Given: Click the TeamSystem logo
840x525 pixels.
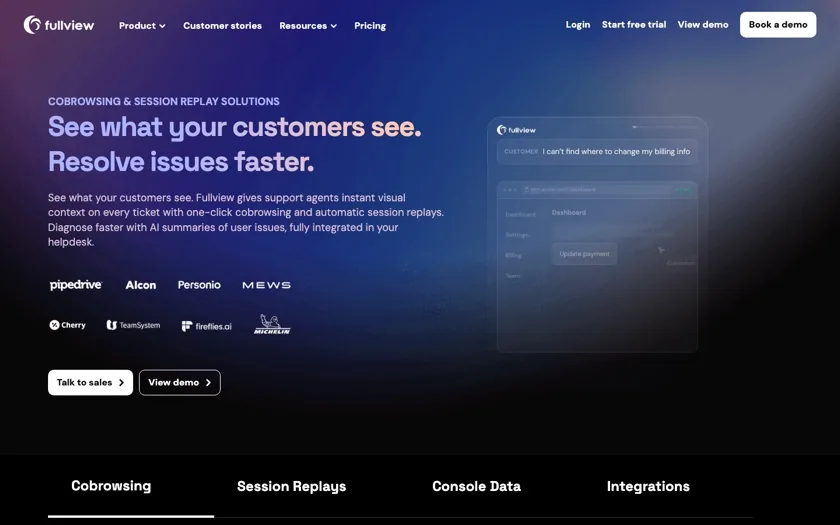Looking at the screenshot, I should click(x=133, y=325).
